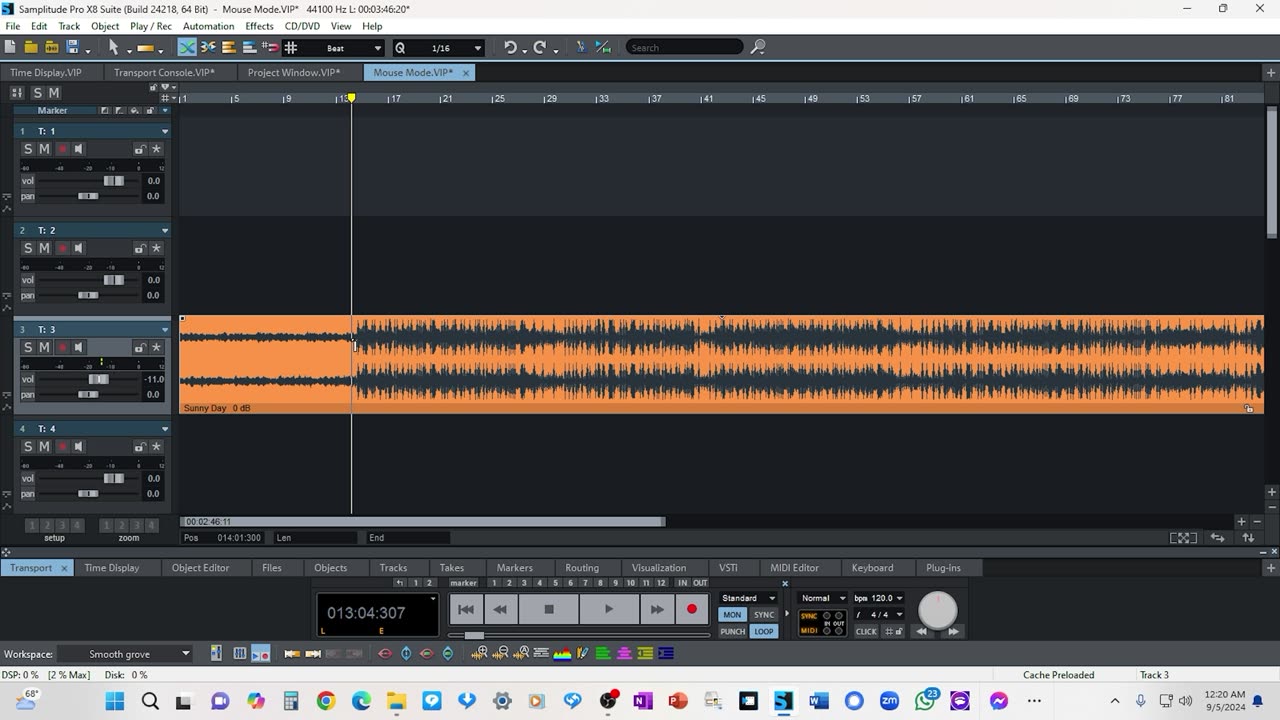Click the M icon above track list

tap(54, 93)
